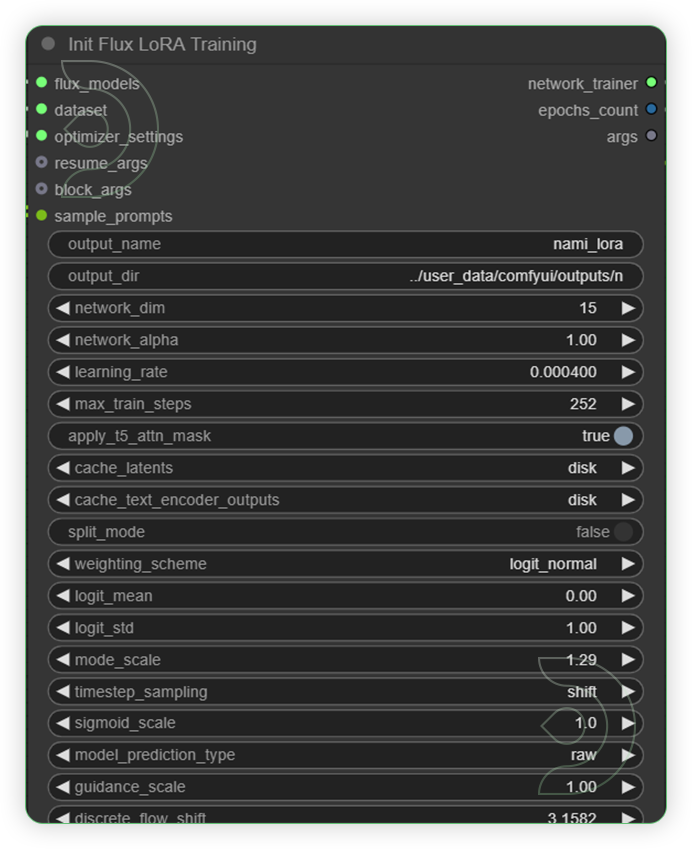Decrease learning_rate with left arrow
692x849 pixels.
(x=63, y=371)
